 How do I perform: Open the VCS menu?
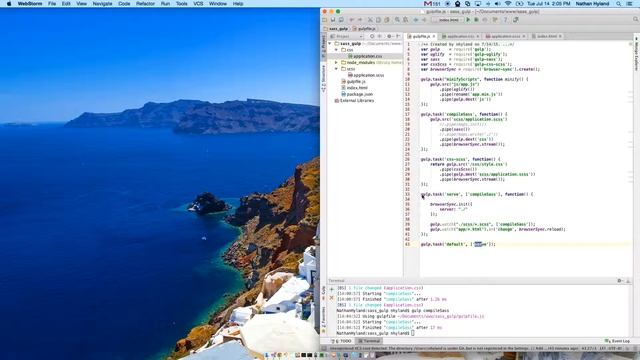(198, 4)
